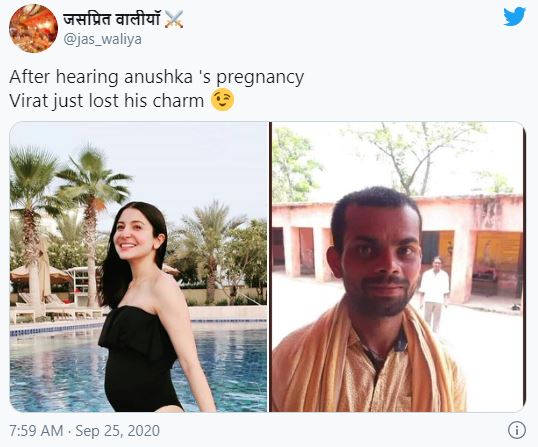The width and height of the screenshot is (538, 447).
Task: Open the @jas_waliya handle link
Action: click(x=103, y=39)
